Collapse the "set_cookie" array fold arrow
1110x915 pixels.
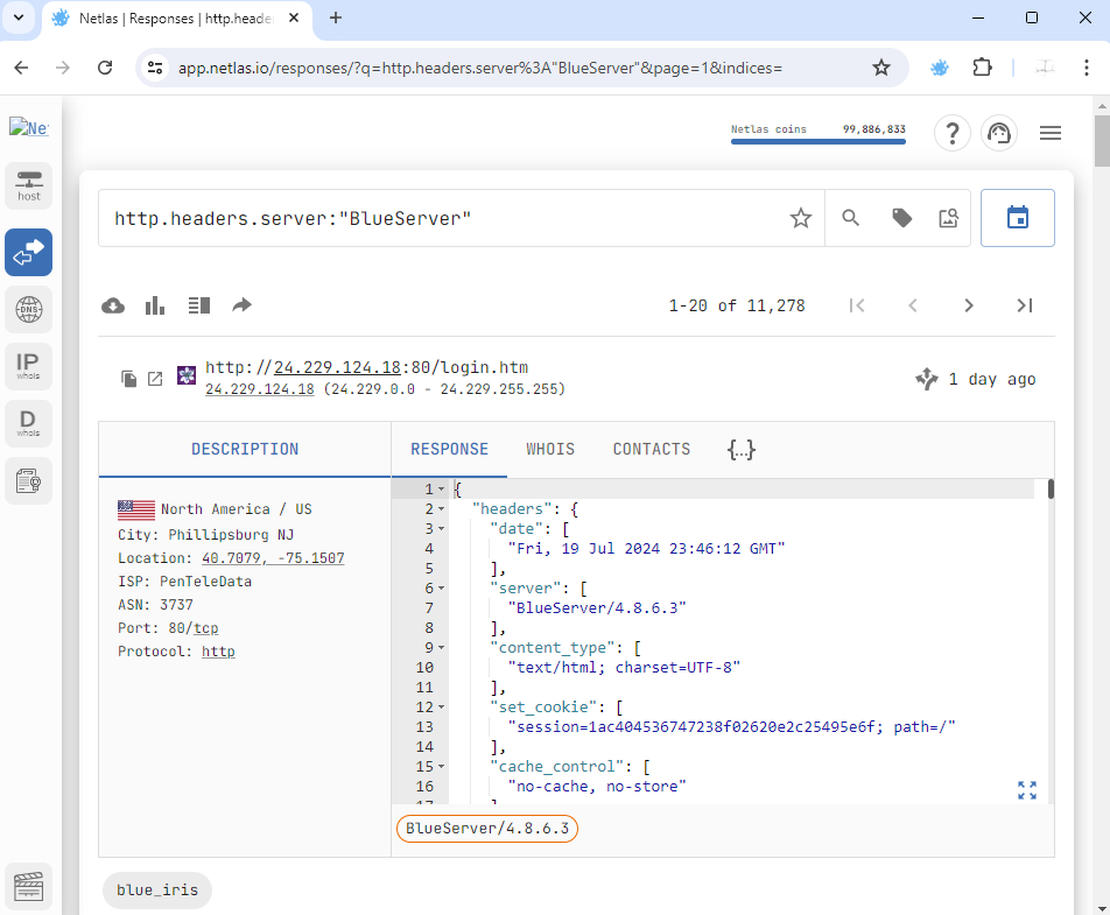click(442, 707)
